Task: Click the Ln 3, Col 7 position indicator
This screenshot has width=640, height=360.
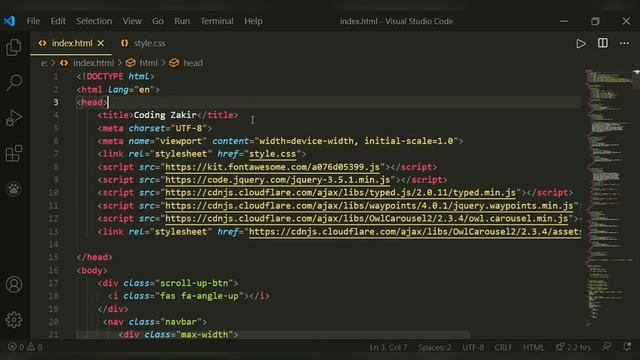Action: coord(388,347)
